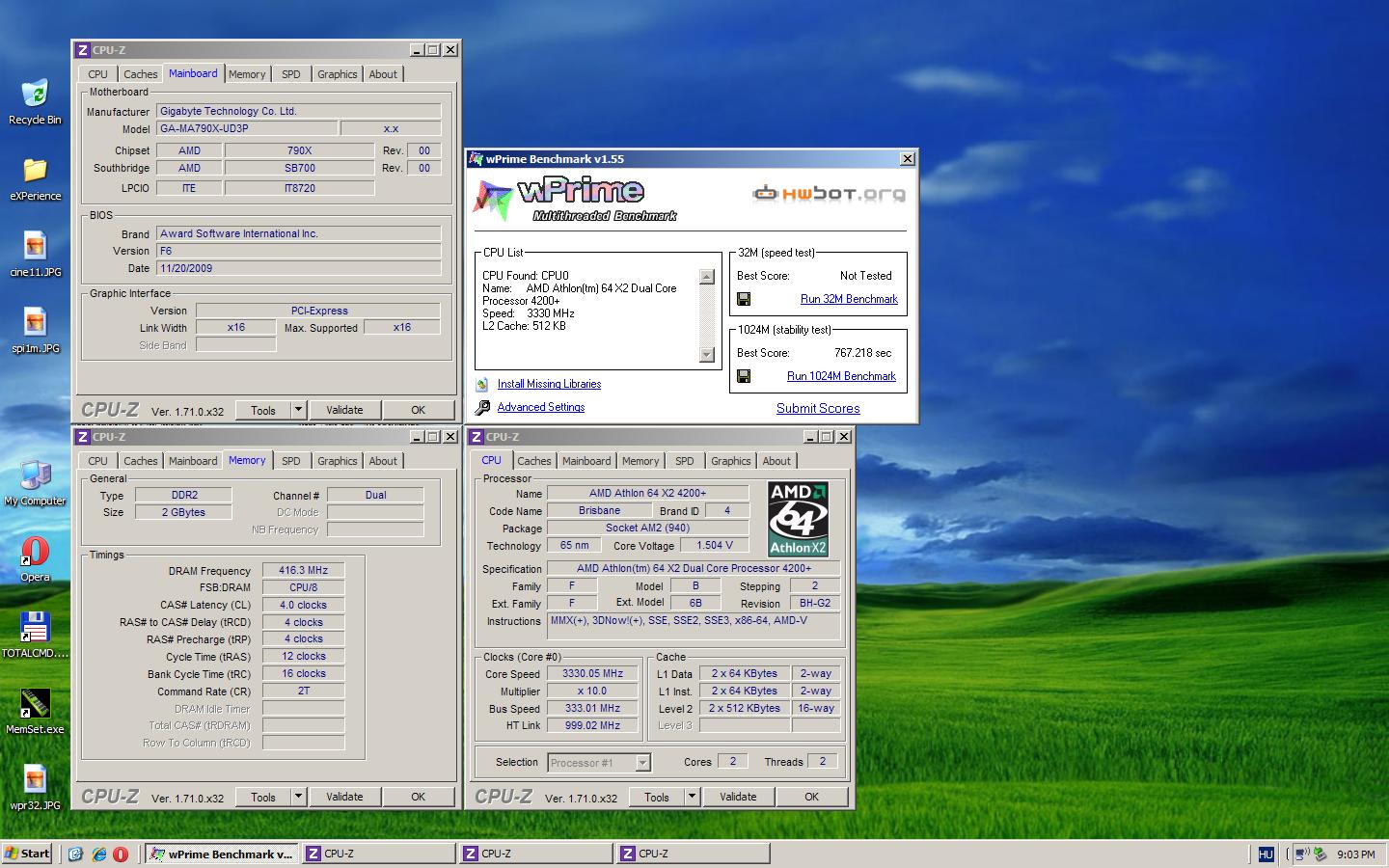Open About tab in processor CPU-Z window

coord(776,461)
